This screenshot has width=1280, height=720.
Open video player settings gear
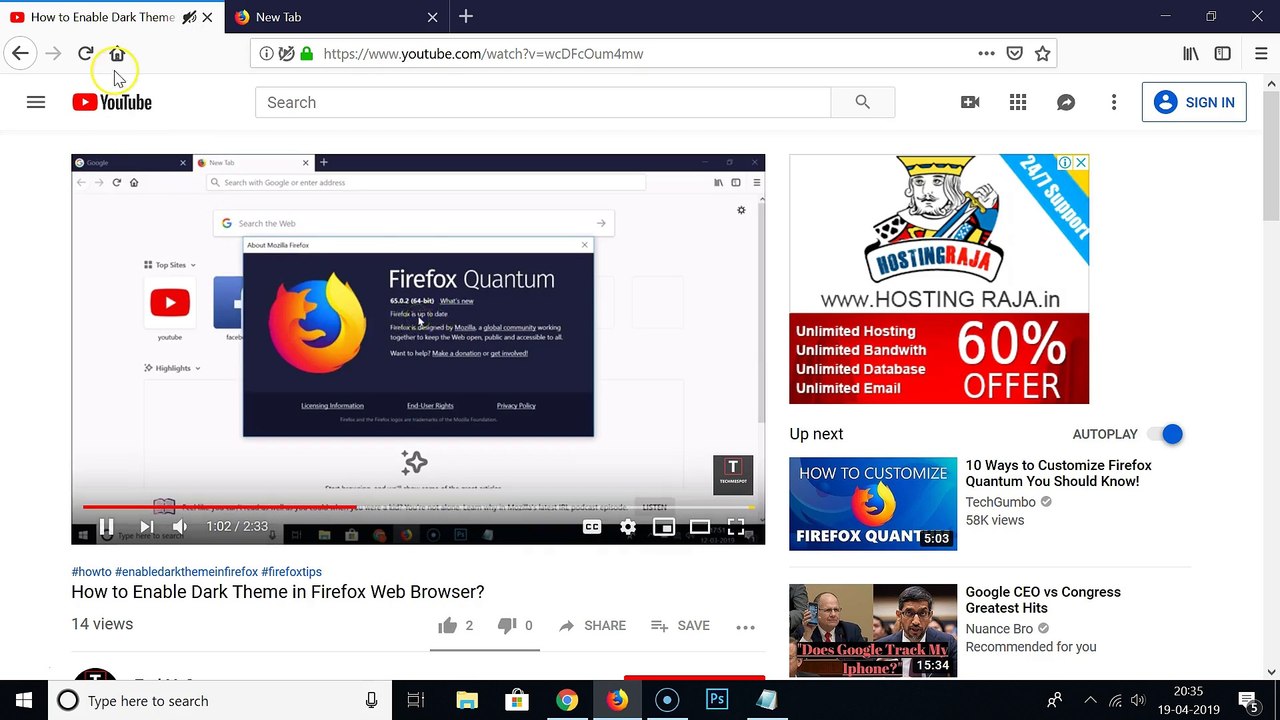[628, 527]
